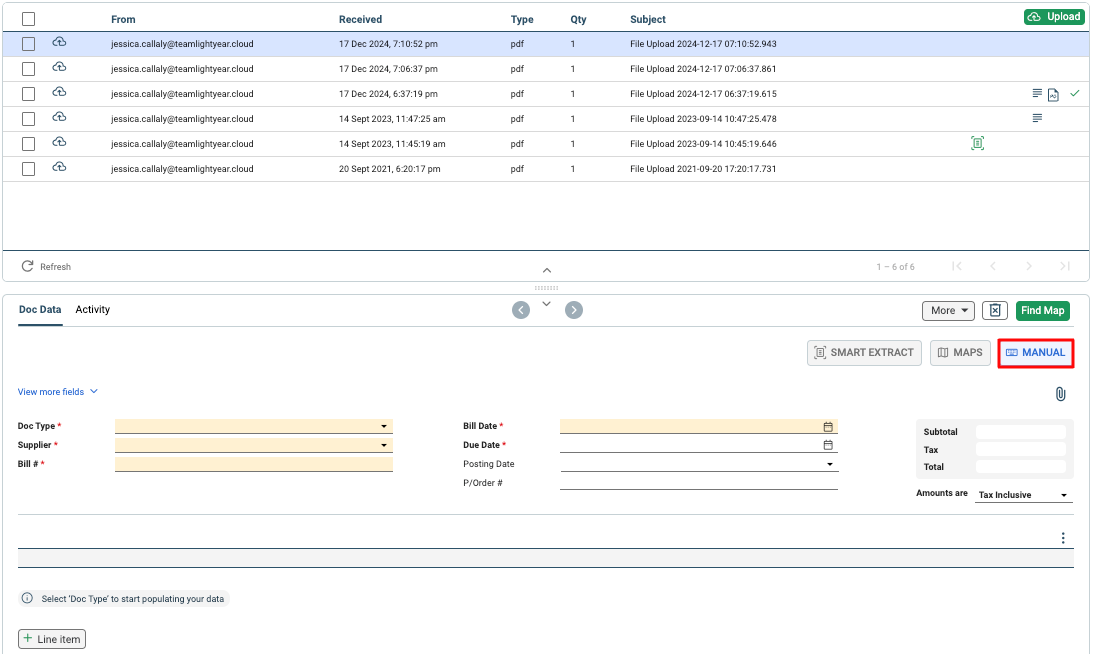Select the SMART EXTRACT mode

pos(864,353)
